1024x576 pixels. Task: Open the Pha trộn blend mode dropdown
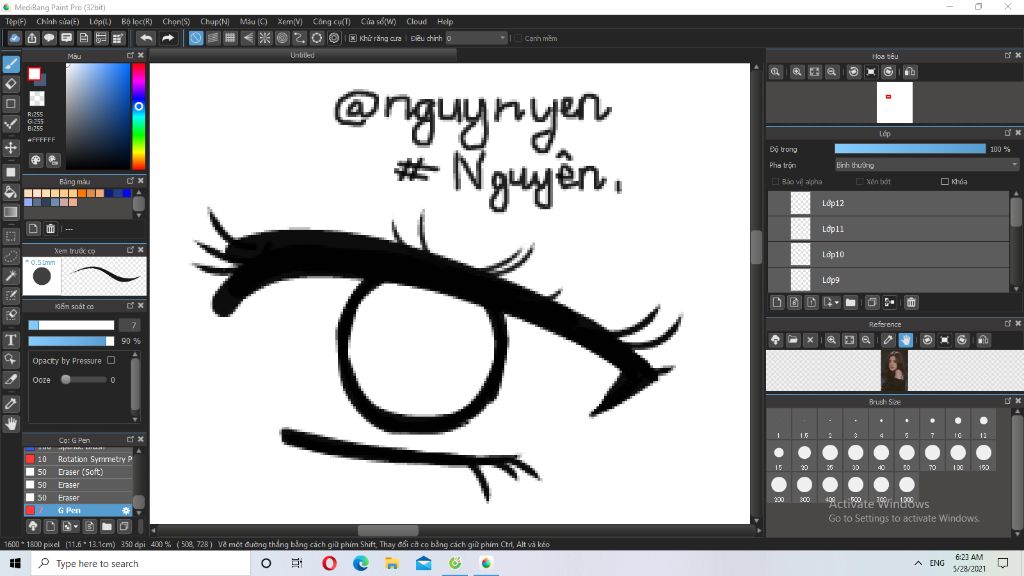pos(927,165)
